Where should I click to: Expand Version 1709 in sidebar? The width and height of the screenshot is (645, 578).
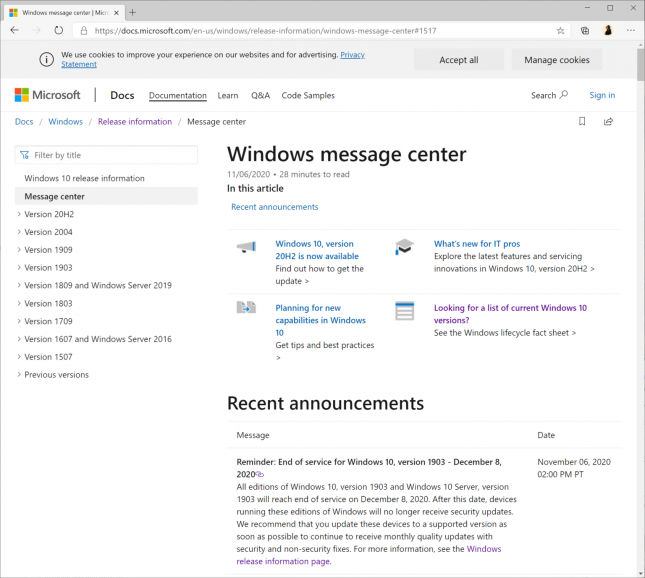(x=19, y=321)
